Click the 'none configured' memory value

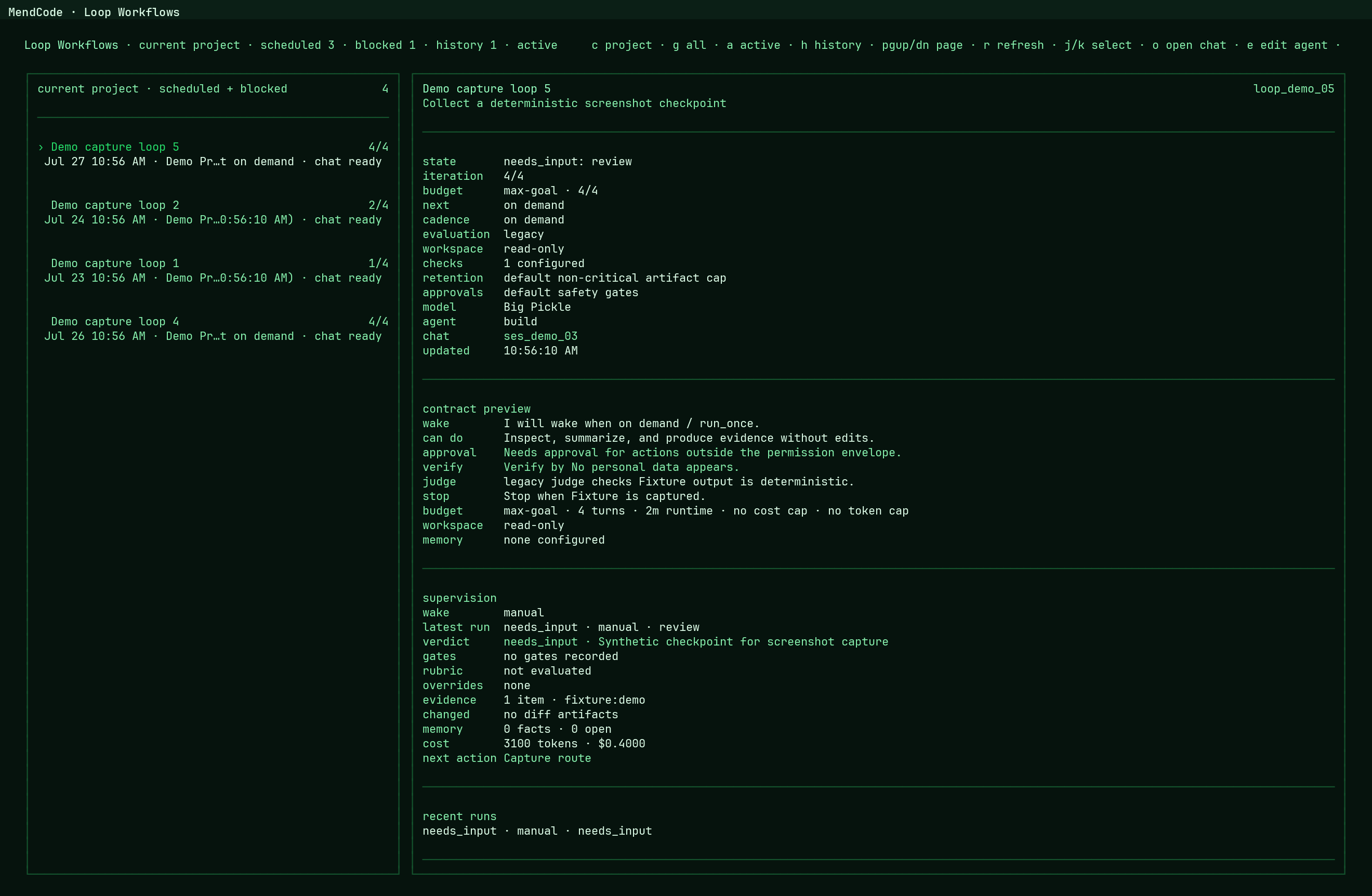click(x=554, y=539)
